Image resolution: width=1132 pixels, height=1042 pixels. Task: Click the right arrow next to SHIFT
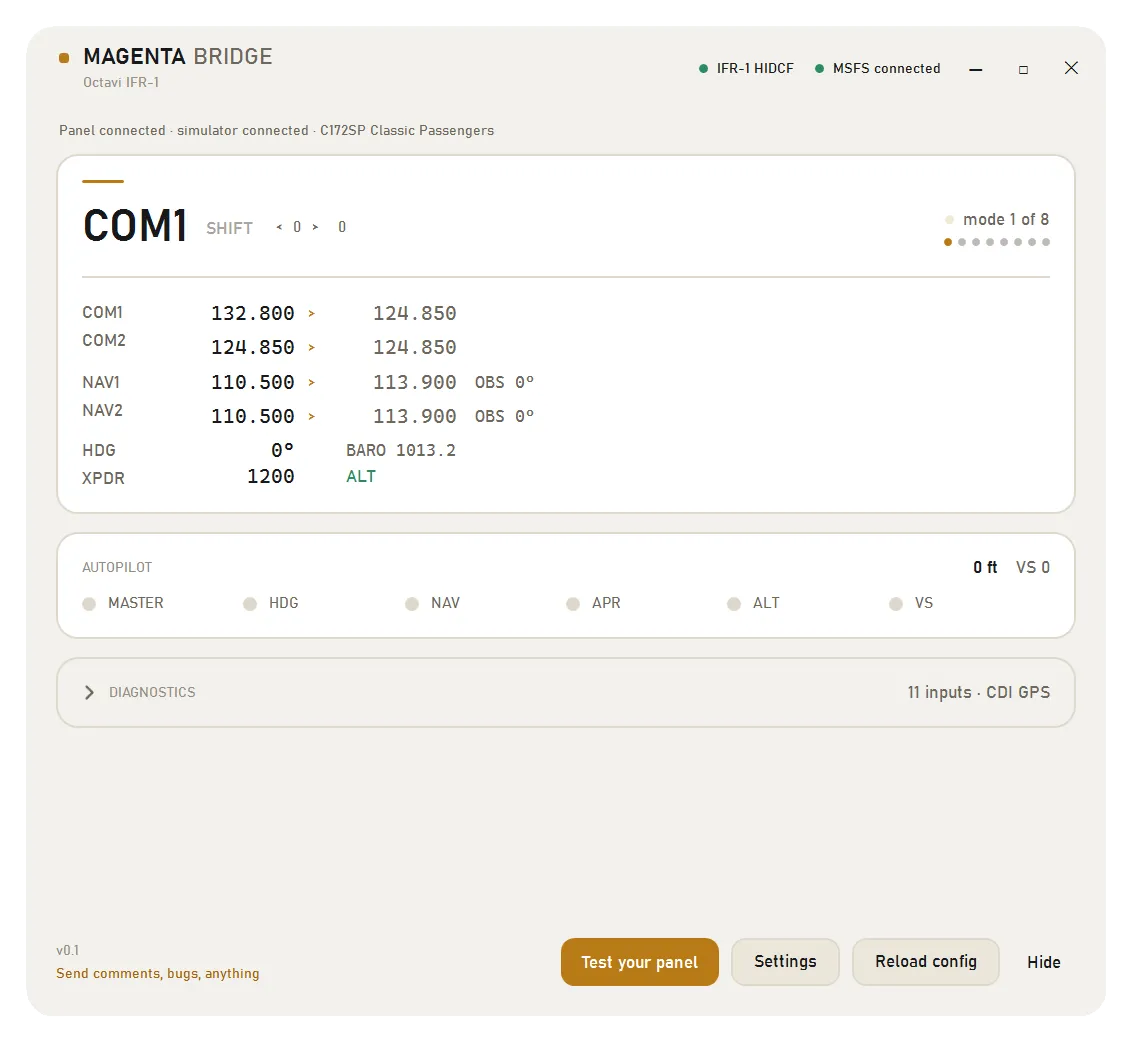click(x=315, y=227)
